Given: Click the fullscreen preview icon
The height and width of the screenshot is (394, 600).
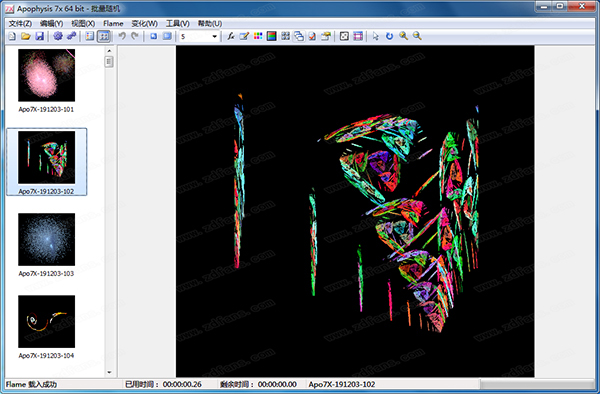Looking at the screenshot, I should (167, 36).
